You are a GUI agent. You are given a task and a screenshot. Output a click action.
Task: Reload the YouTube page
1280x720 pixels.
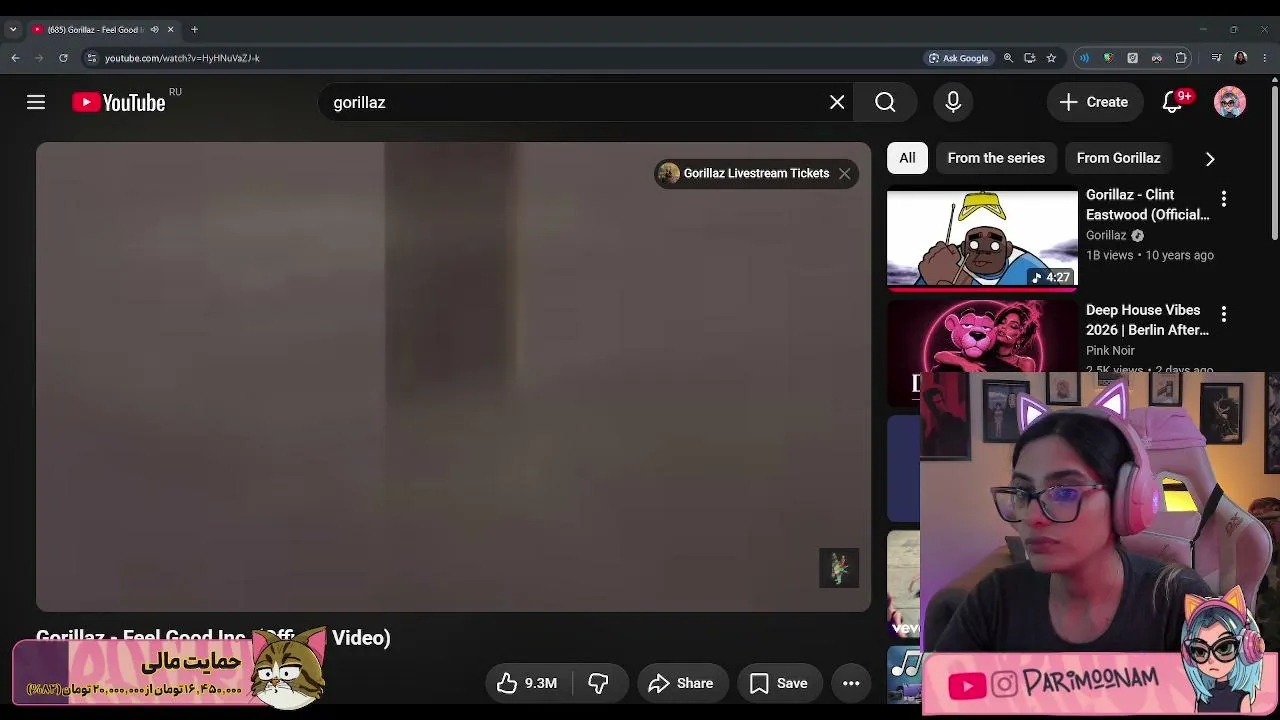click(63, 58)
